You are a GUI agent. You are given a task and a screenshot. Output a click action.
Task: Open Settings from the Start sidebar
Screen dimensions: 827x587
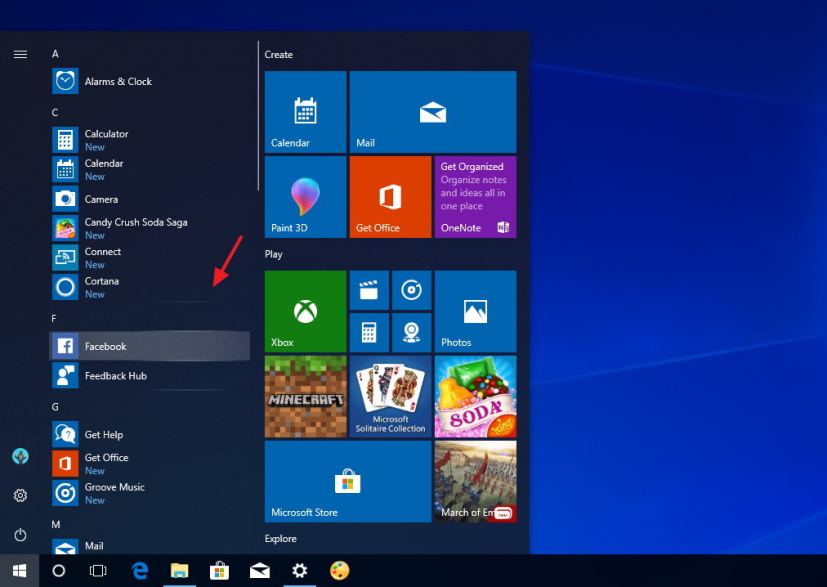20,495
